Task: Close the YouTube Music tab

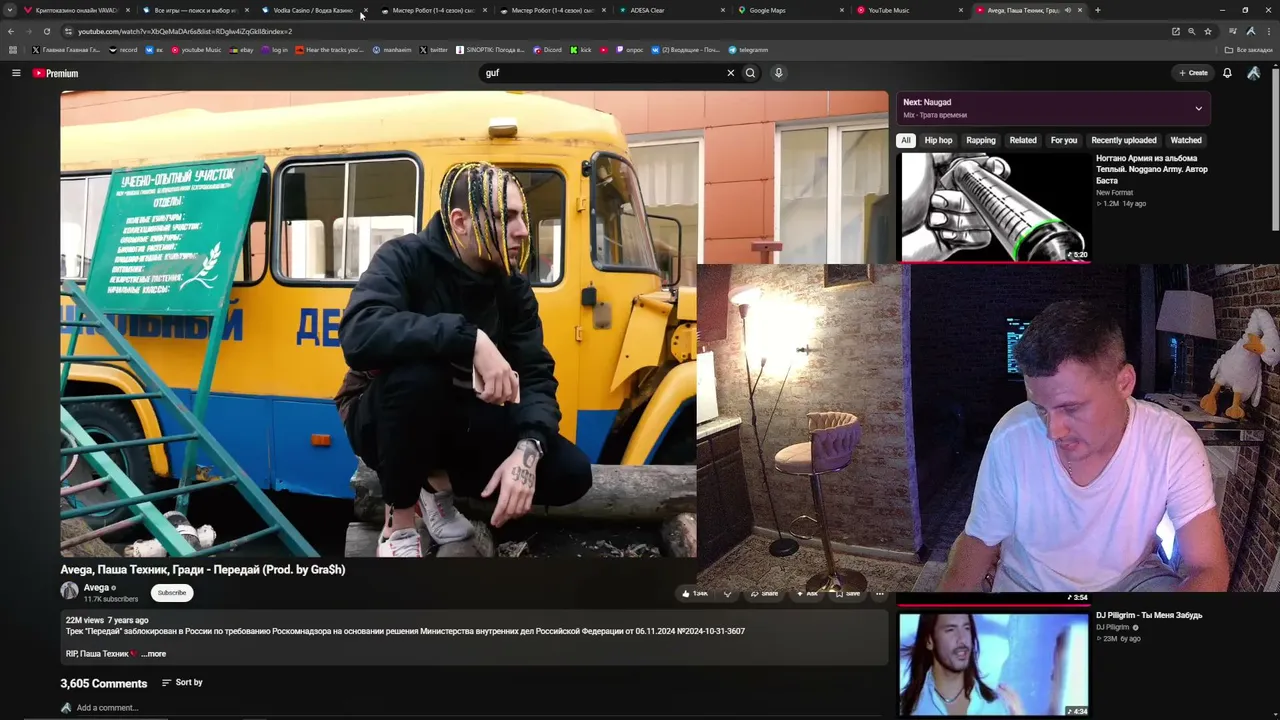Action: [961, 10]
